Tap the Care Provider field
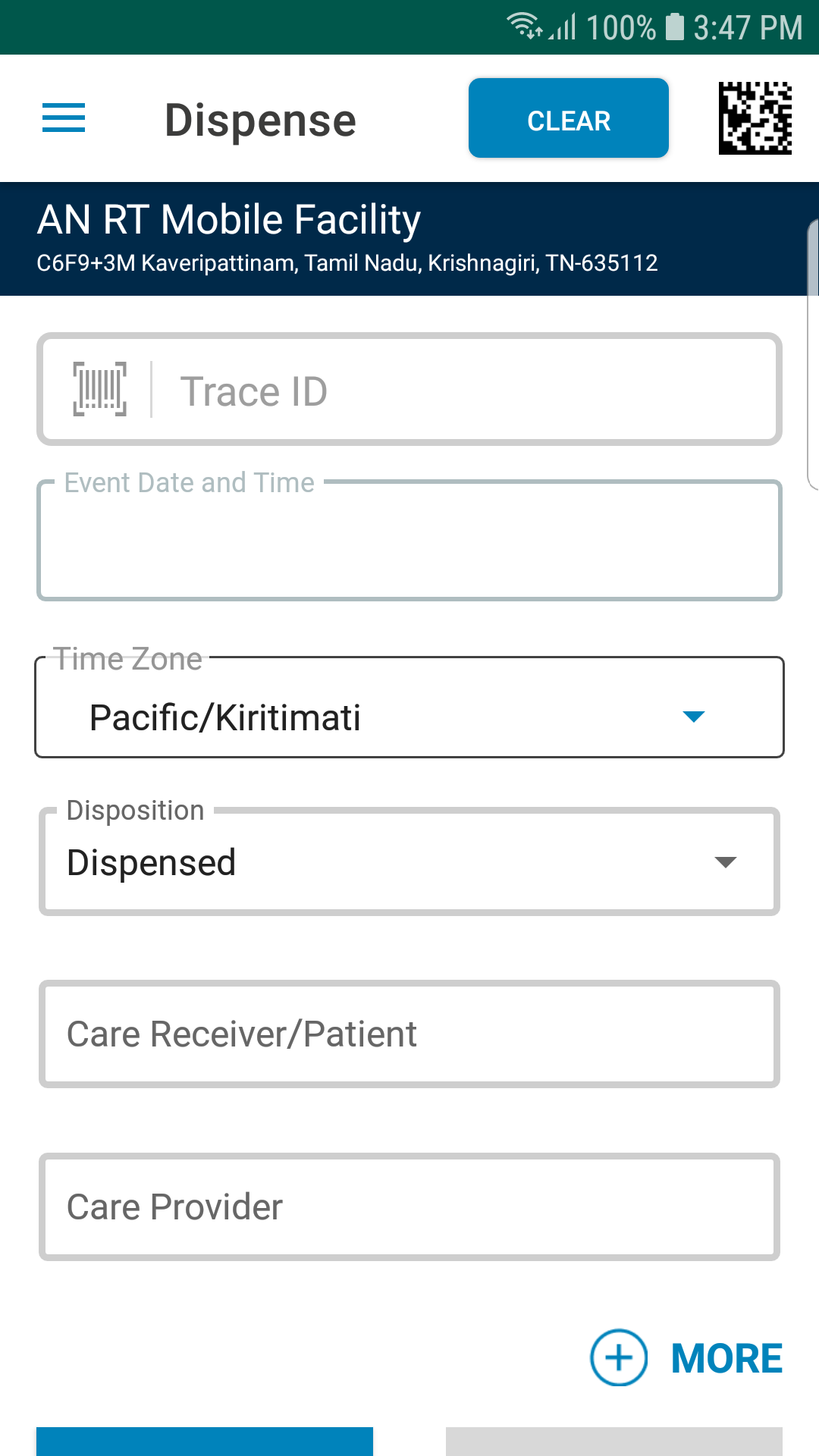 409,1207
